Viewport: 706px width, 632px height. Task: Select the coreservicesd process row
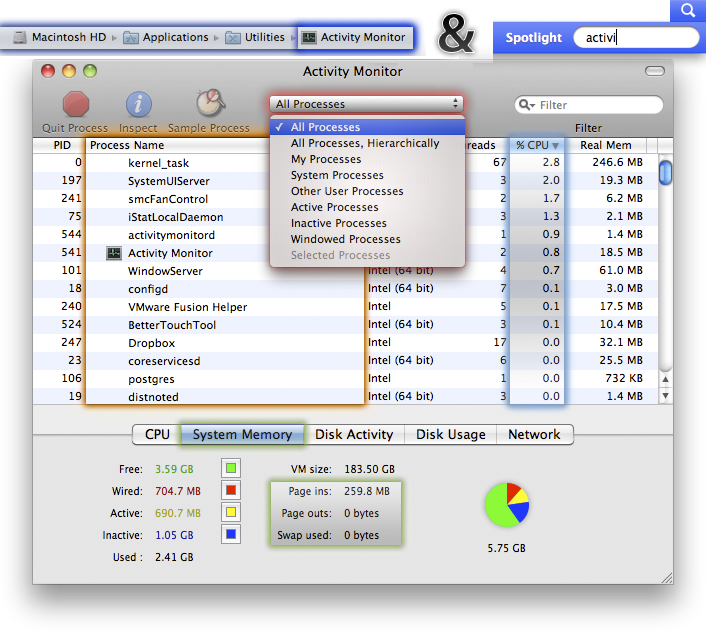click(345, 361)
